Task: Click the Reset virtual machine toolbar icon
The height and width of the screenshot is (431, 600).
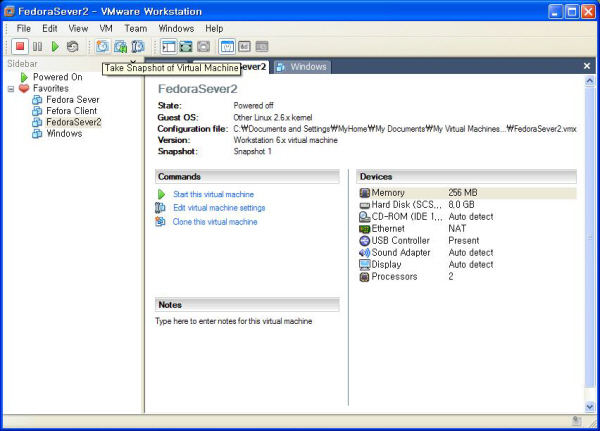Action: tap(72, 47)
